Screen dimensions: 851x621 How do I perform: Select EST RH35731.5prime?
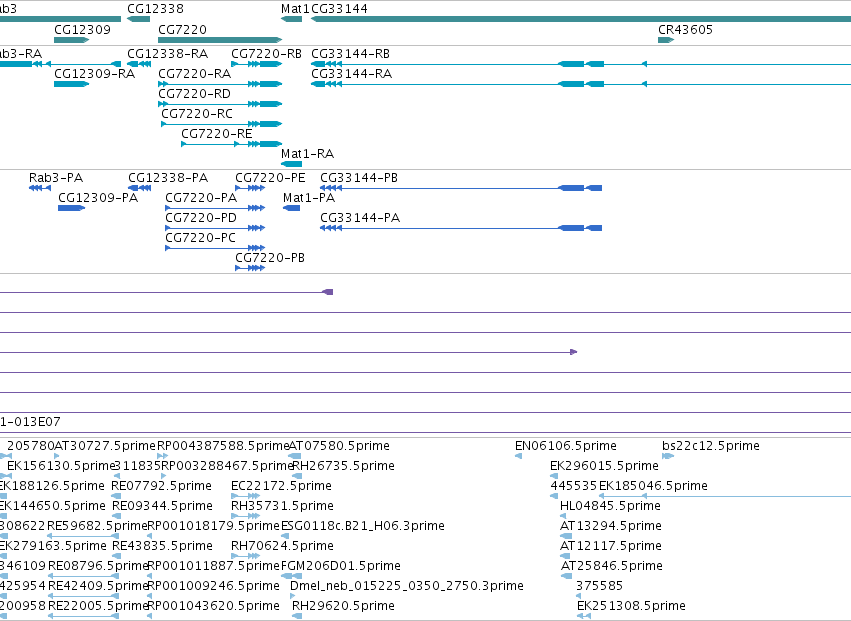tap(283, 506)
